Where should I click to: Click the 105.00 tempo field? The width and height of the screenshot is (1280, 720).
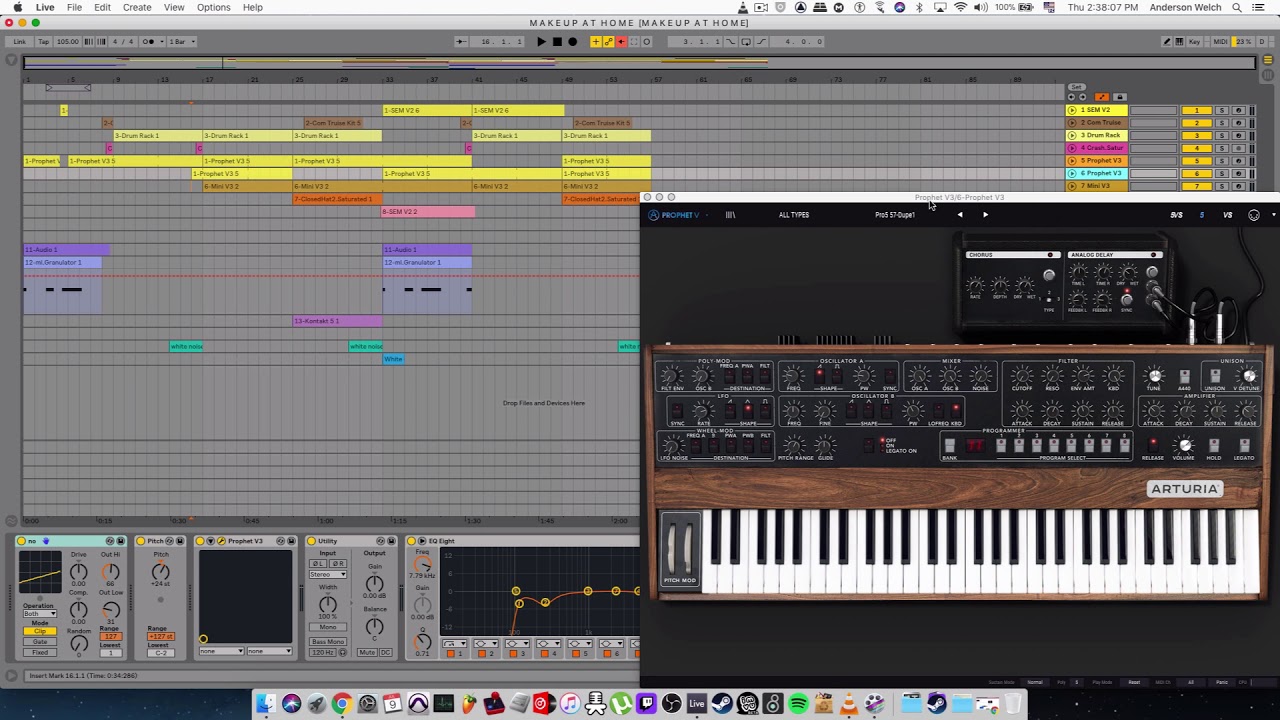pos(68,41)
